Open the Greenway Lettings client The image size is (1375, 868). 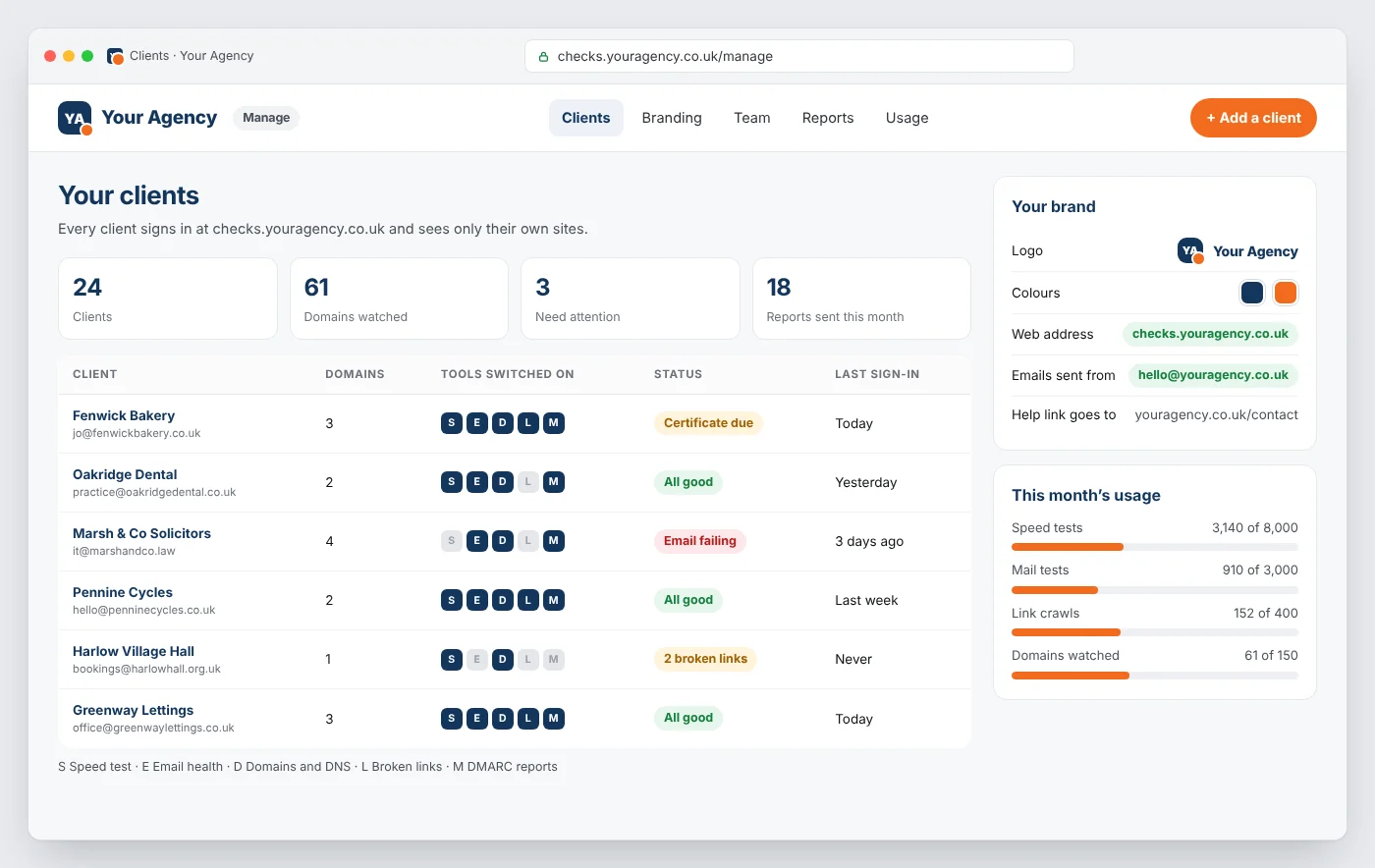pos(133,710)
